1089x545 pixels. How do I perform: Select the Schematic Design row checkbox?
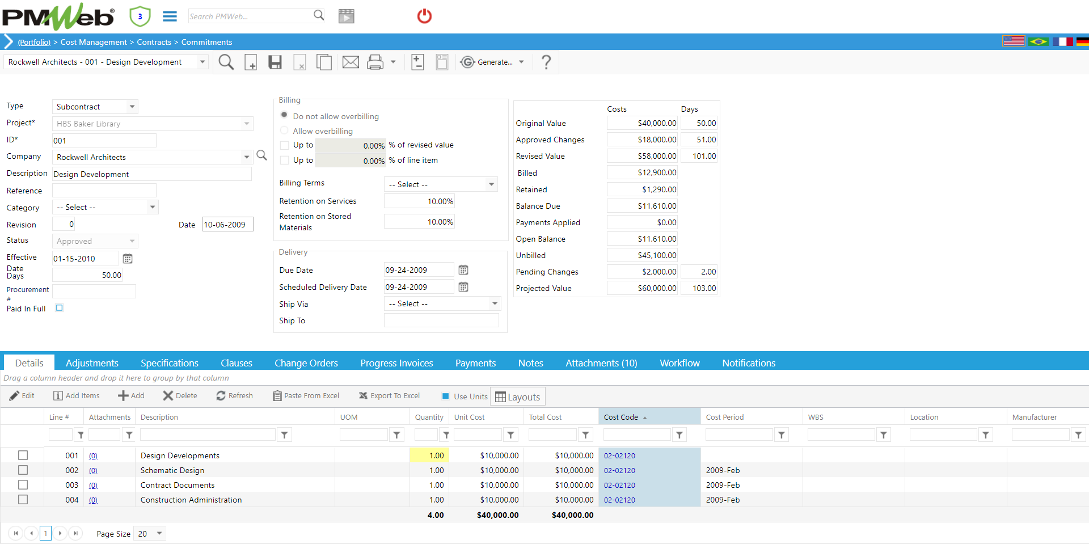point(23,470)
